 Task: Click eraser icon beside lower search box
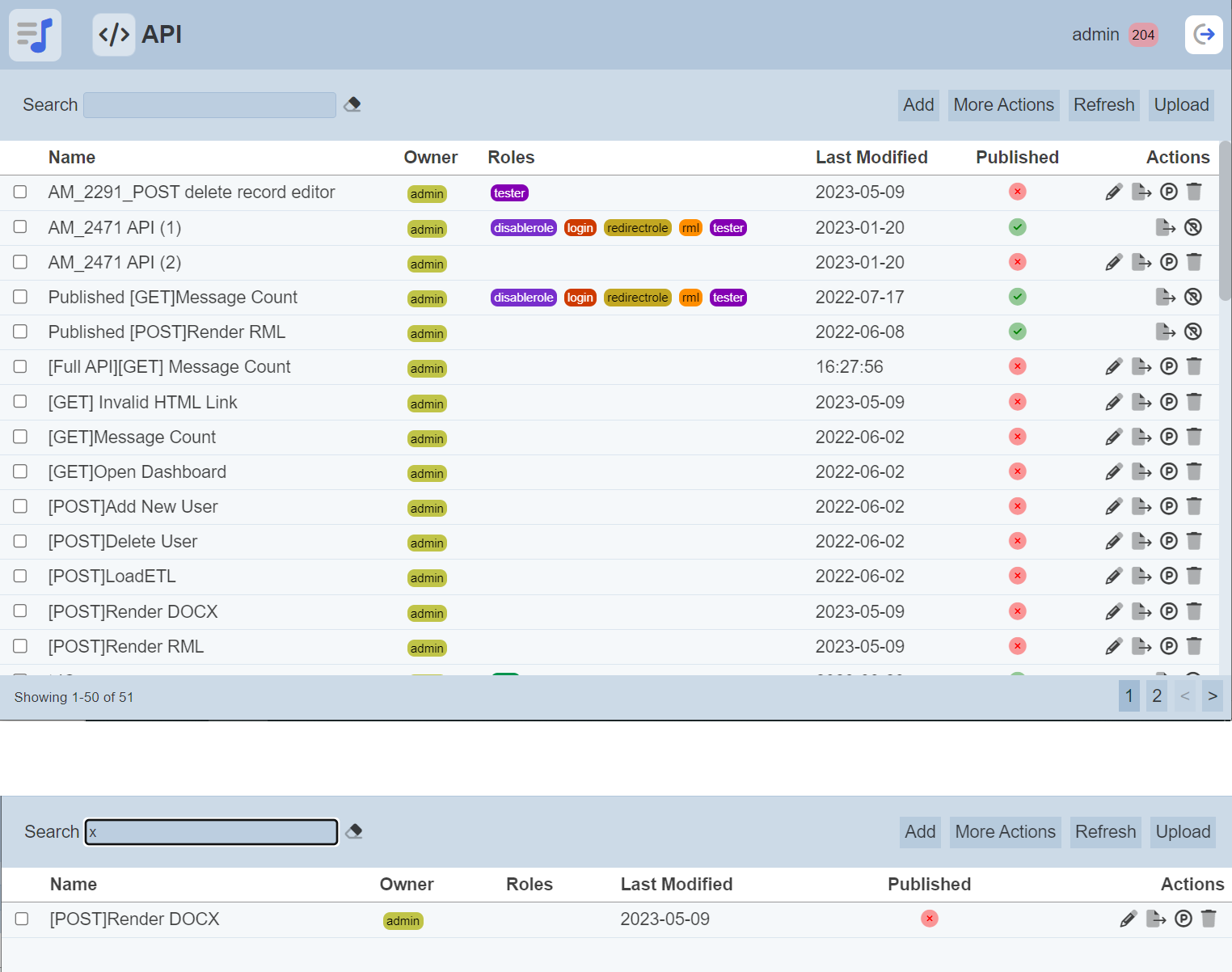(x=354, y=831)
